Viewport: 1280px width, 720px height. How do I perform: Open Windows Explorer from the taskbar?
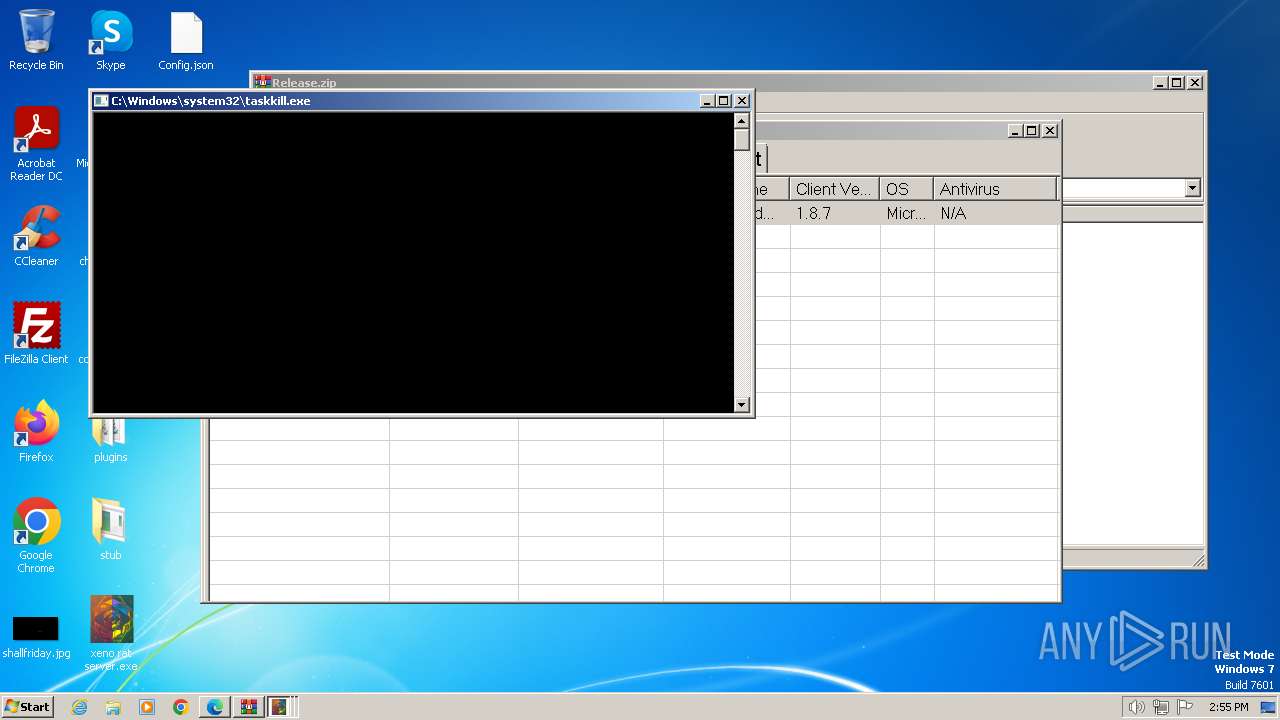point(113,707)
